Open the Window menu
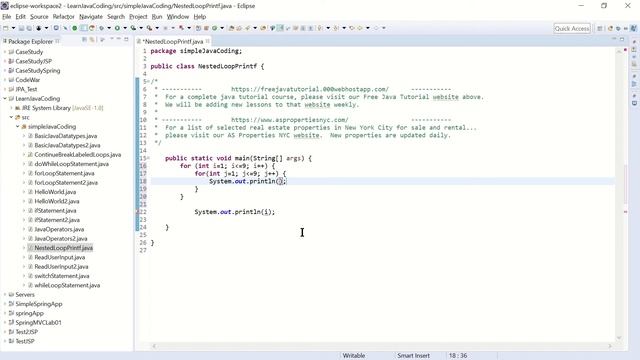This screenshot has width=640, height=360. point(178,17)
